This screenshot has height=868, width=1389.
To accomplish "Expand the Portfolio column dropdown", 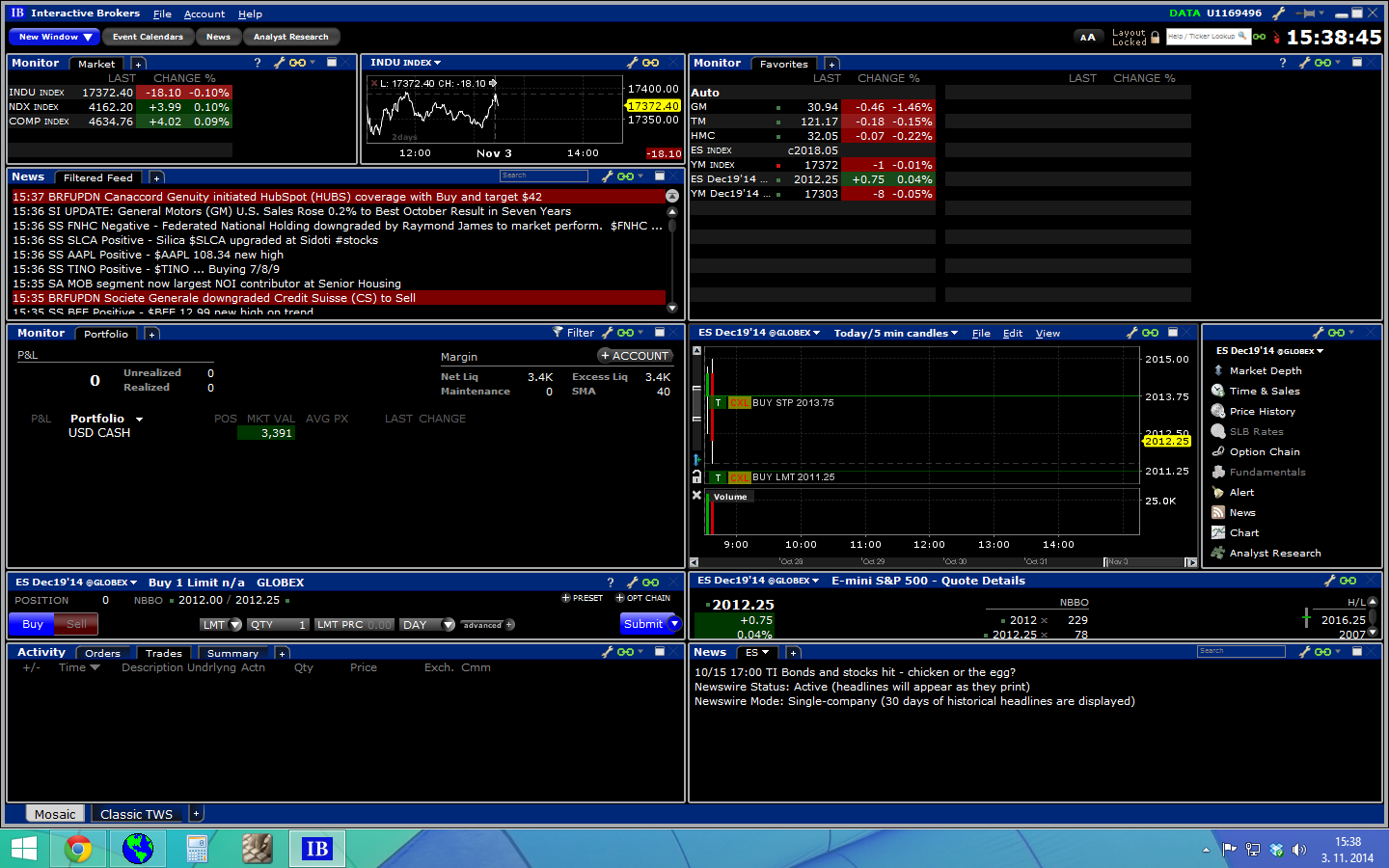I will pos(139,420).
